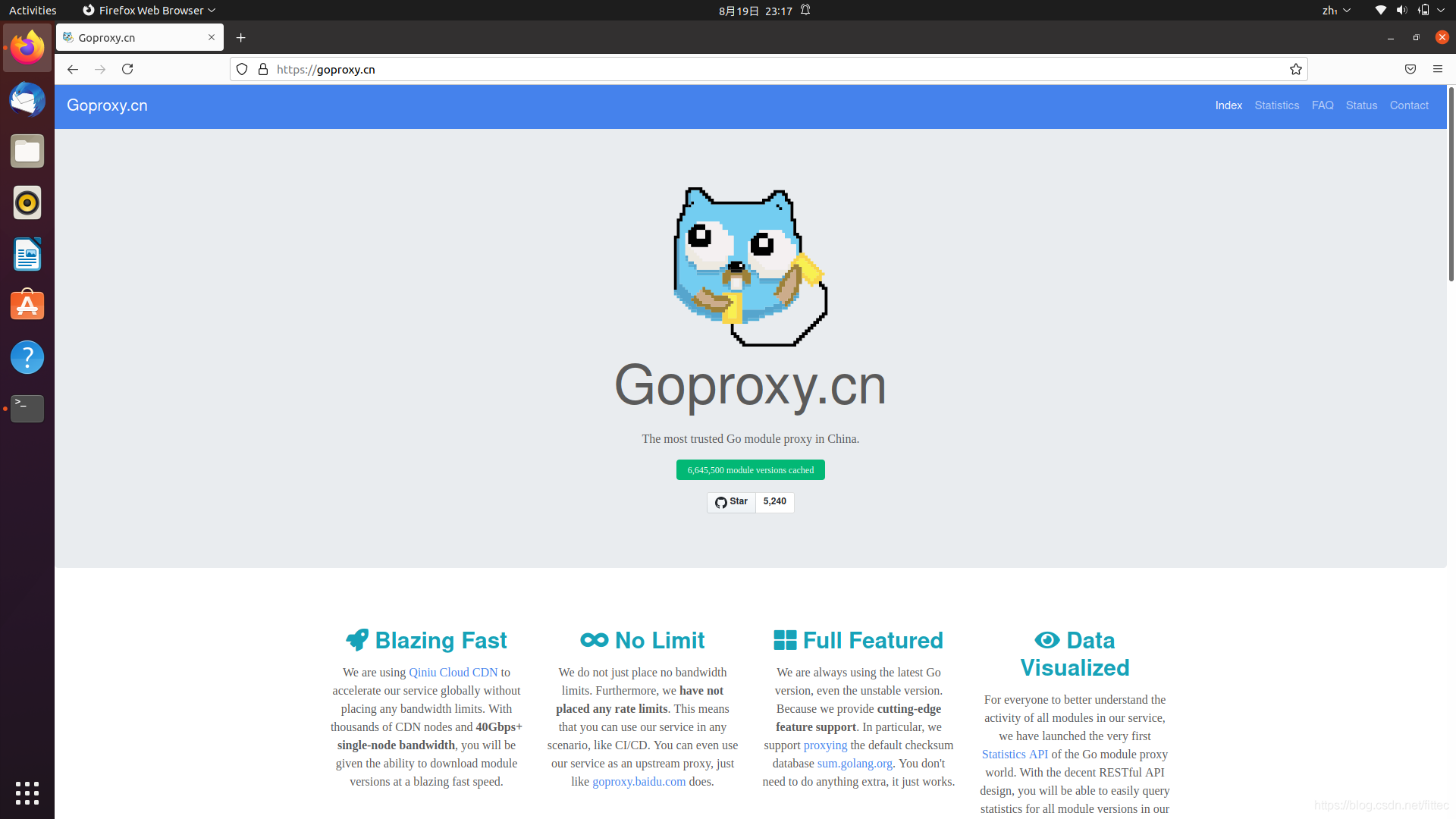Click the Firefox browser icon in dock
The width and height of the screenshot is (1456, 819).
click(27, 47)
